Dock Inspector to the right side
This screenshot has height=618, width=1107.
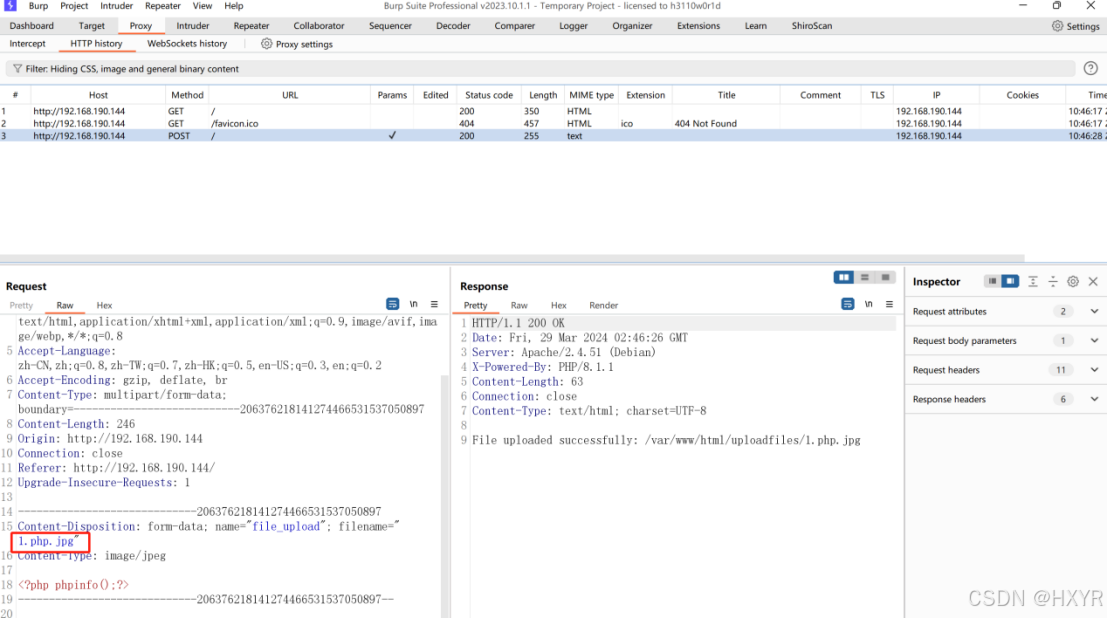1010,281
